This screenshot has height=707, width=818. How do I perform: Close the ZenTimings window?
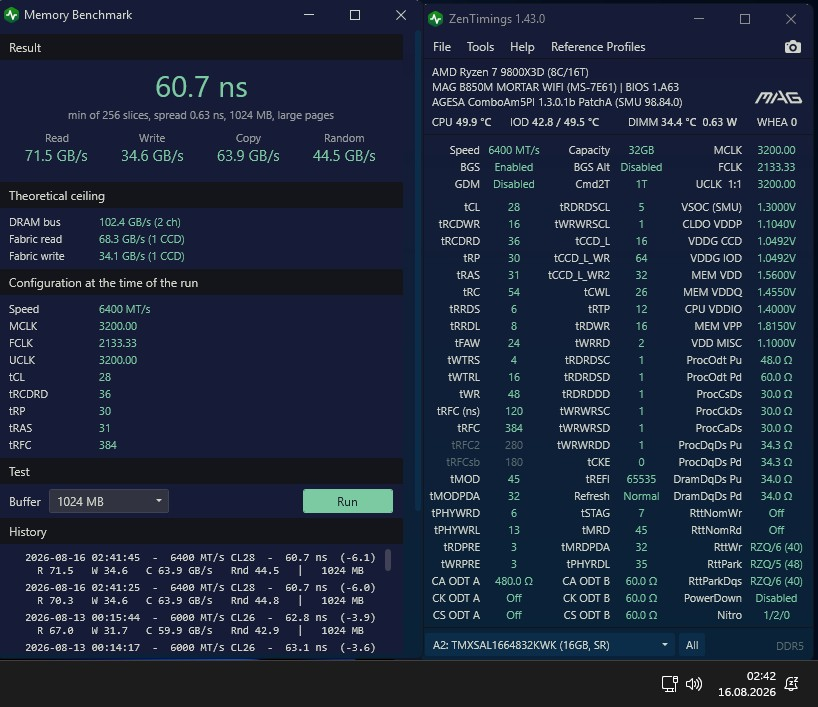[791, 19]
